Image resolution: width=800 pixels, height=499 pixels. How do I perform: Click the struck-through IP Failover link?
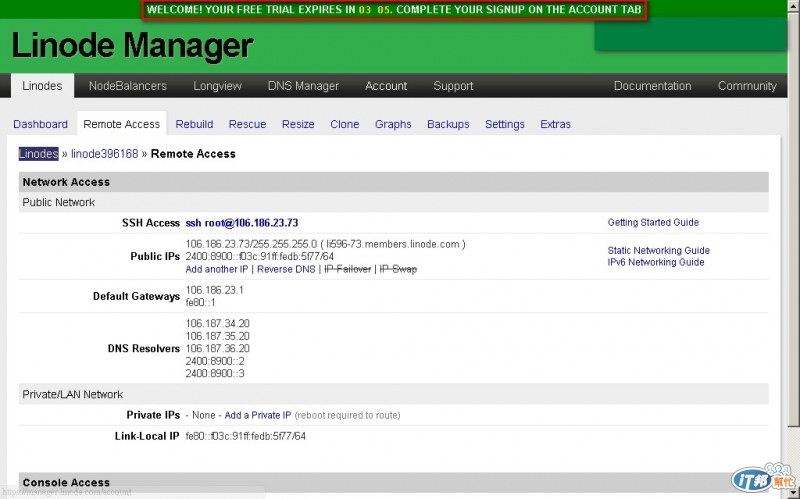coord(347,269)
